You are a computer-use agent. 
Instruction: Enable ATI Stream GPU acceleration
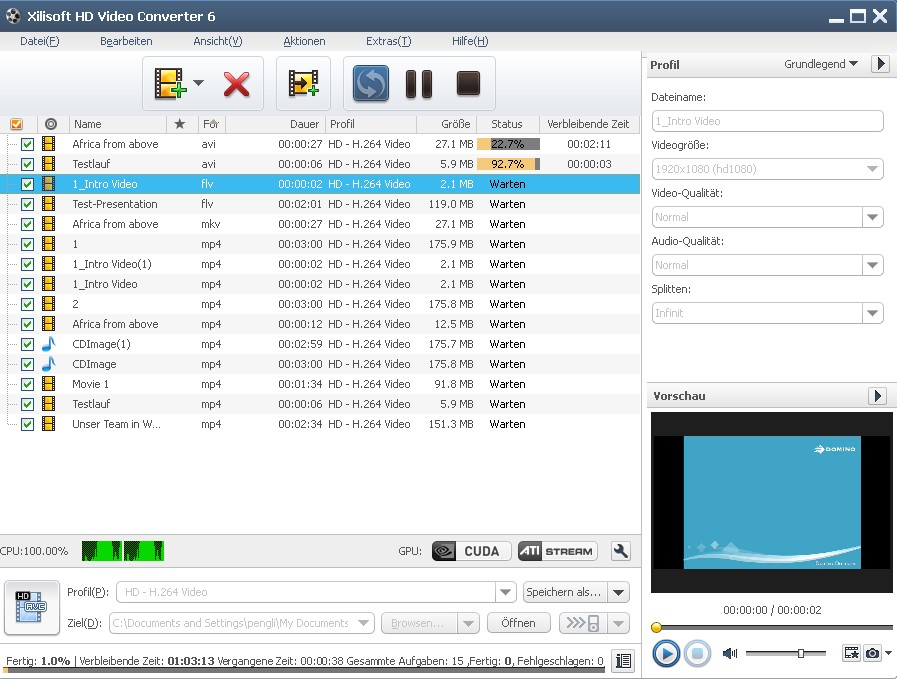pos(557,551)
